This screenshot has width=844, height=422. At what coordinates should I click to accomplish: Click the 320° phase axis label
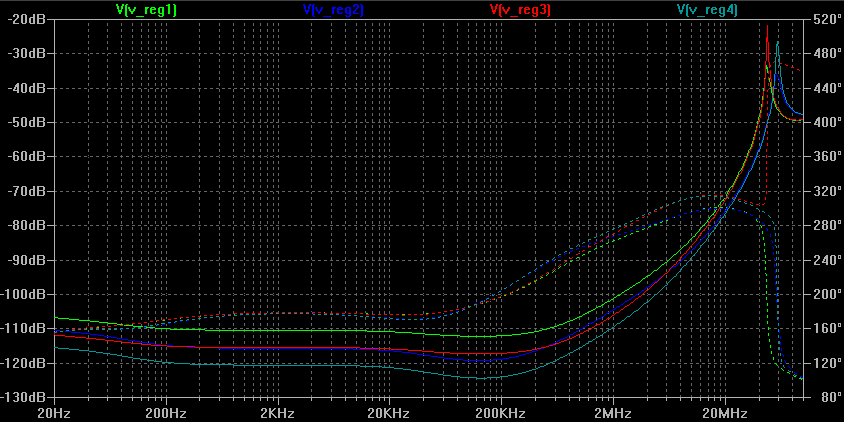pyautogui.click(x=826, y=191)
